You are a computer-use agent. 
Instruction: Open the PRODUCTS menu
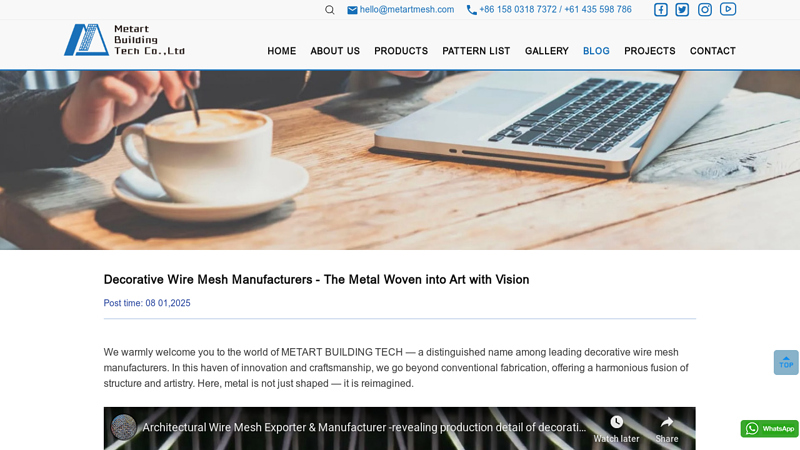(x=401, y=51)
